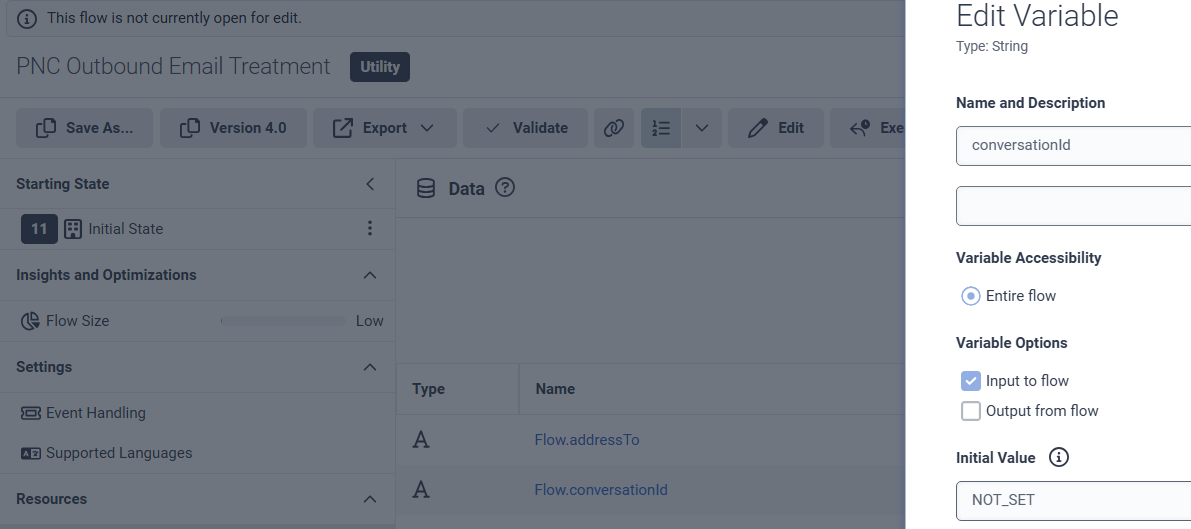Click the info icon in the notification banner
The height and width of the screenshot is (529, 1191).
click(x=27, y=19)
